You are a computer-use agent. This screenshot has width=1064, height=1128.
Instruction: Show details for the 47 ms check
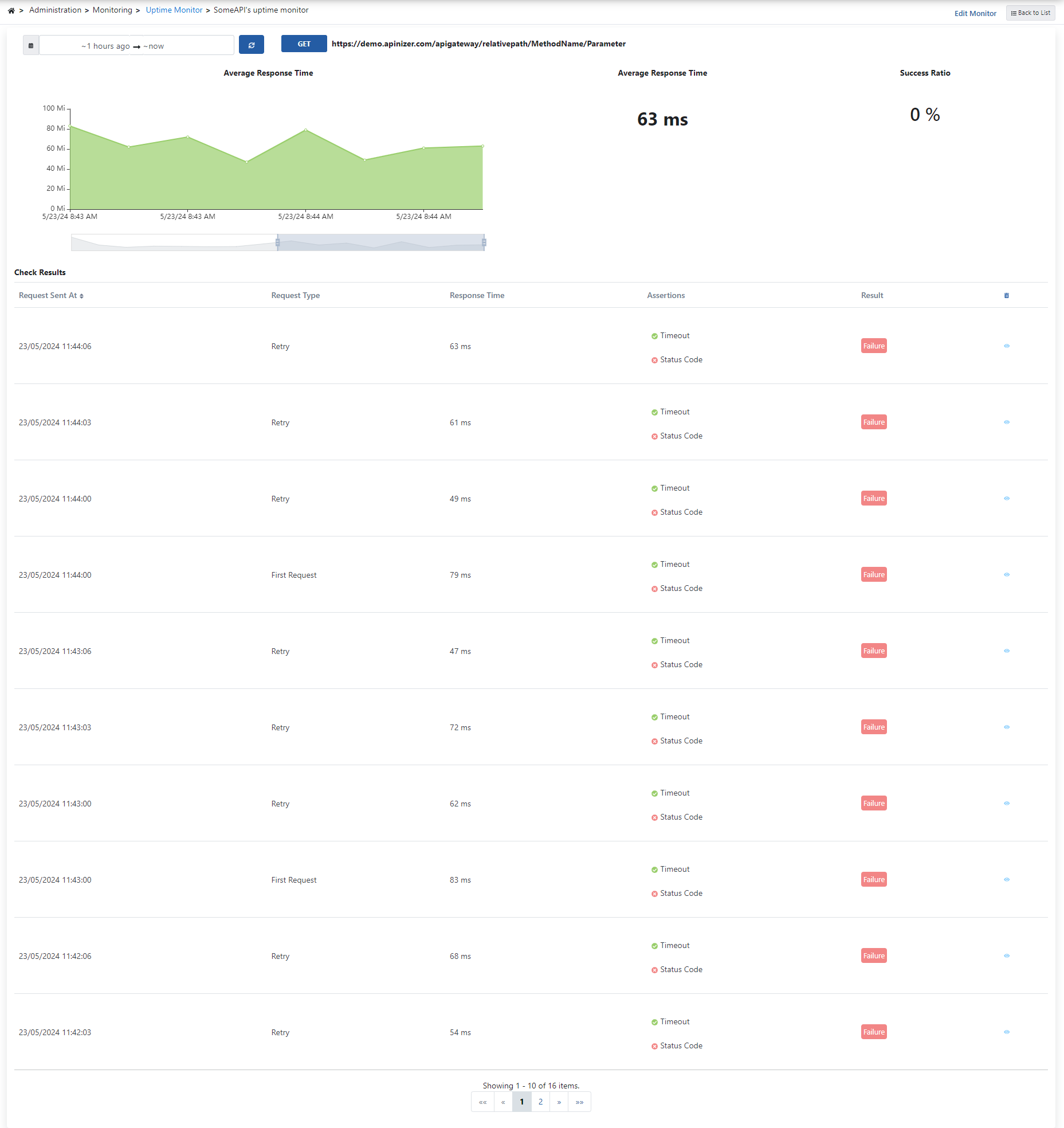[x=1006, y=651]
